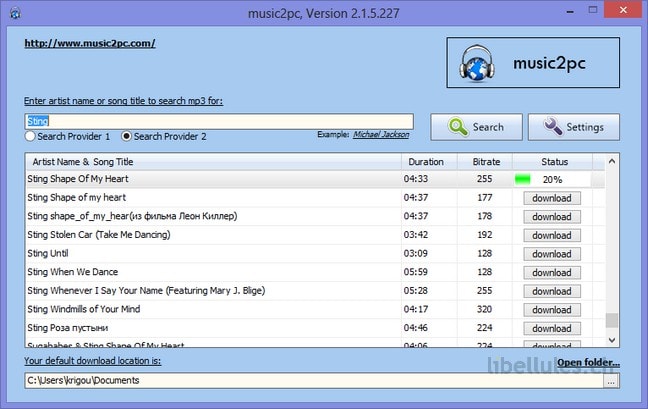This screenshot has width=648, height=409.
Task: Sort by Artist Name & Song Title column
Action: pos(213,162)
